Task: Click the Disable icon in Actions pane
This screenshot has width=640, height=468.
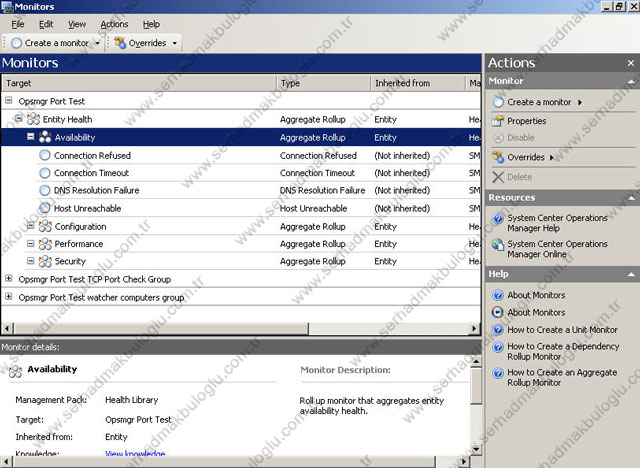Action: tap(498, 138)
